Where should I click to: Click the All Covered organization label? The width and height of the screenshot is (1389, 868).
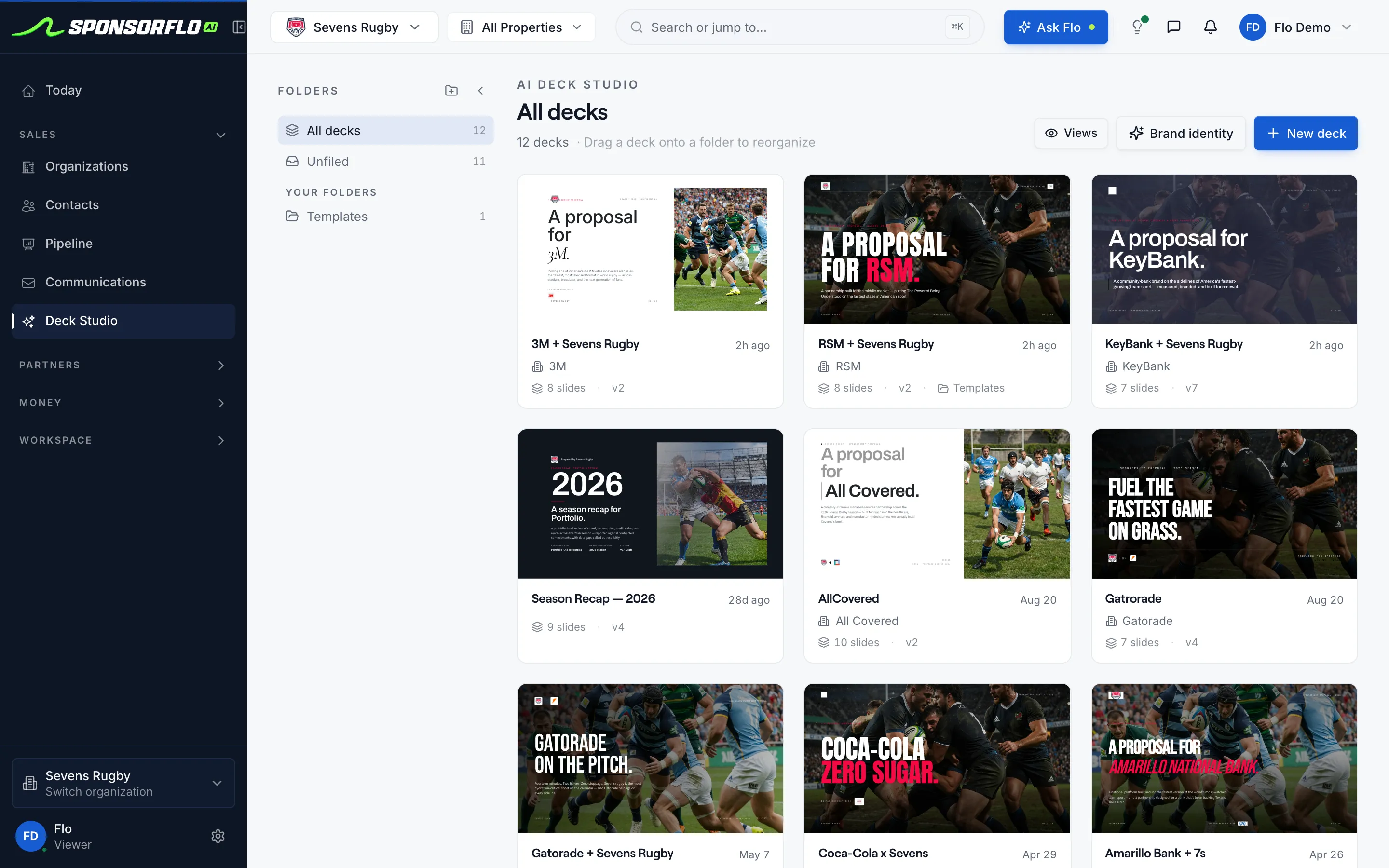pyautogui.click(x=858, y=621)
